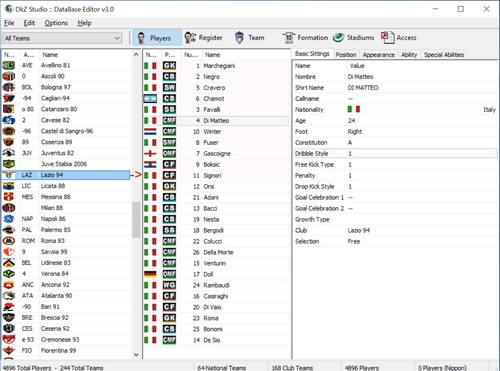Click the Club value Lazio 94
Viewport: 500px width, 371px height.
click(359, 230)
